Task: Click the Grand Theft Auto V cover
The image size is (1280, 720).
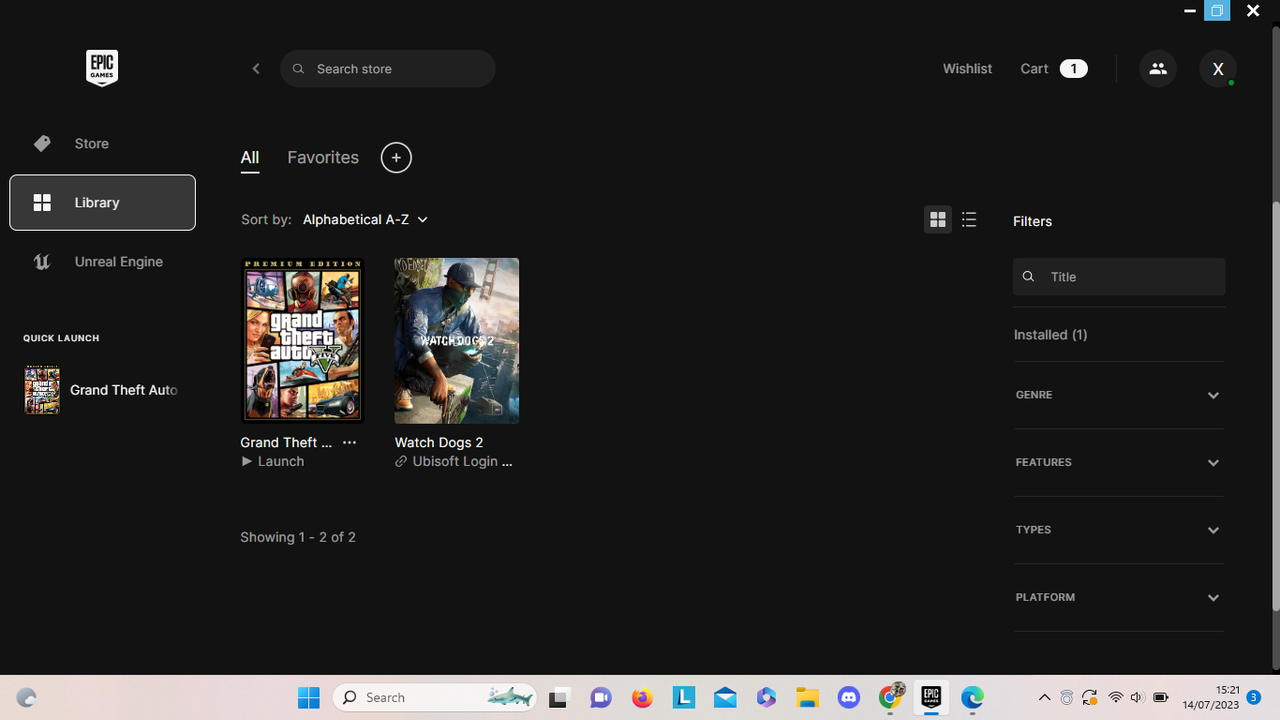Action: coord(303,340)
